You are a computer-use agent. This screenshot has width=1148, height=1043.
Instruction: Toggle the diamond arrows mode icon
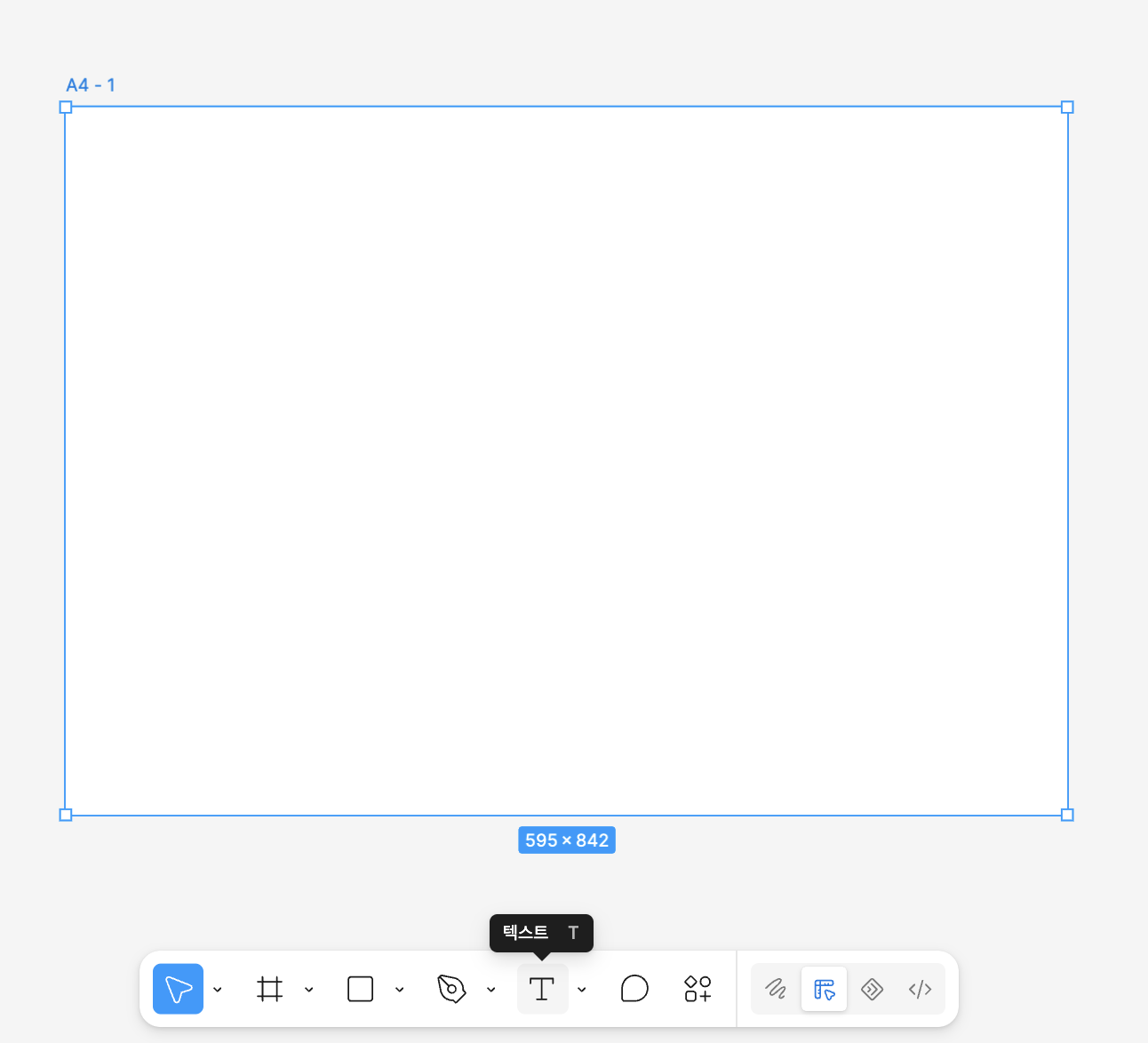coord(872,989)
